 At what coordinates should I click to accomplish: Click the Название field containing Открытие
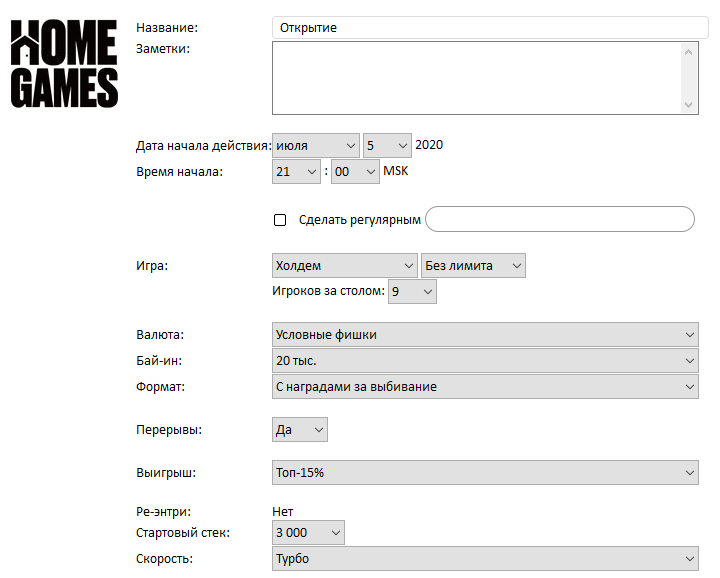[490, 28]
